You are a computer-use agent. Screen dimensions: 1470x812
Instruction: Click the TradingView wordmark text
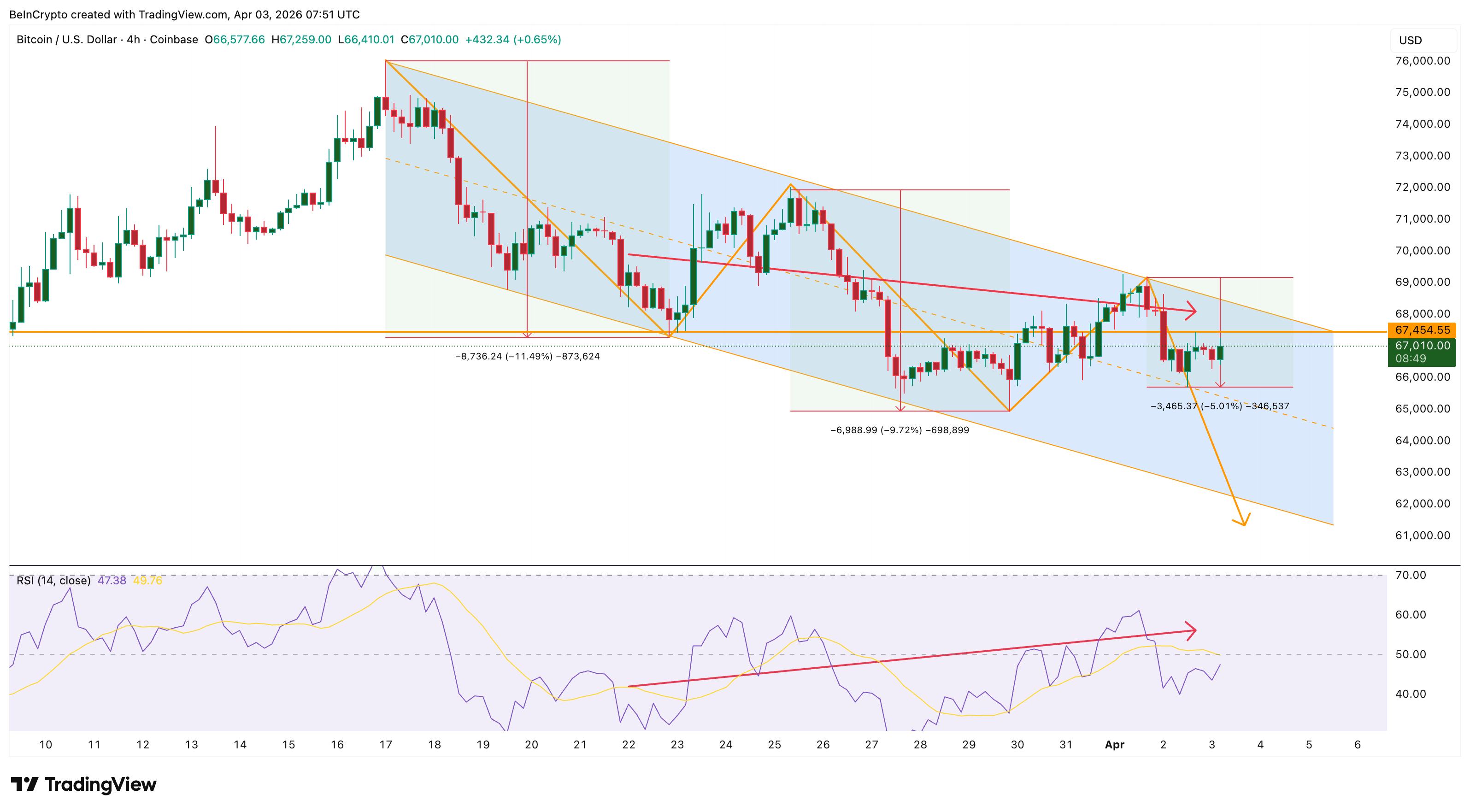pos(100,784)
